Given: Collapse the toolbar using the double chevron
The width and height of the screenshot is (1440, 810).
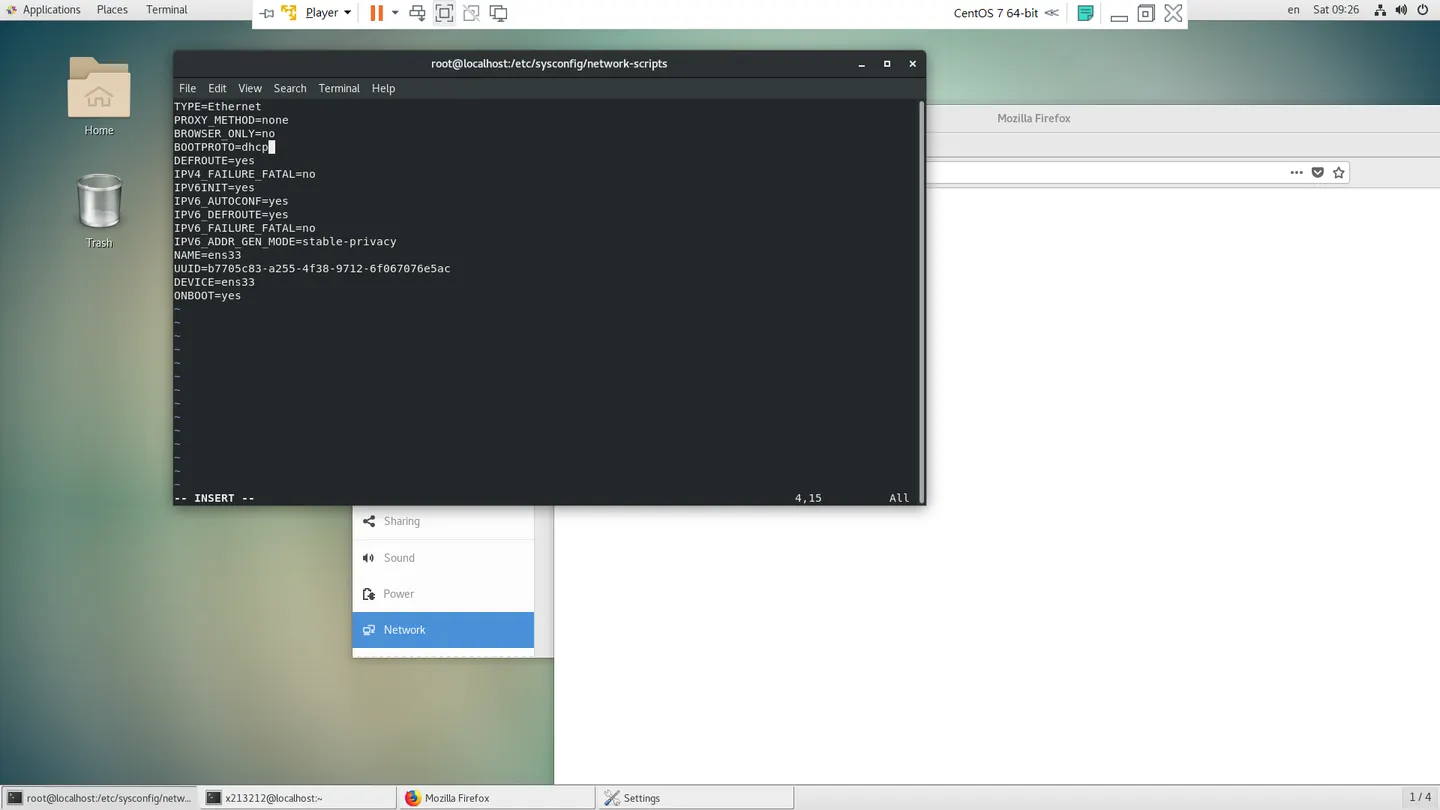Looking at the screenshot, I should 1052,13.
